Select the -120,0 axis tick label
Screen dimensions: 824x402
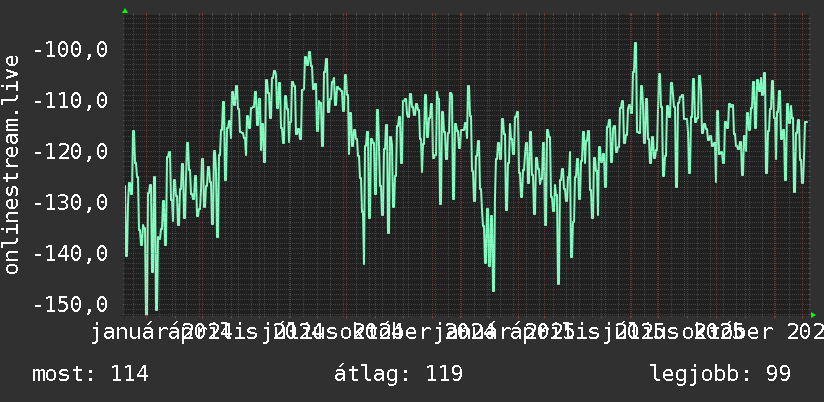pyautogui.click(x=70, y=152)
